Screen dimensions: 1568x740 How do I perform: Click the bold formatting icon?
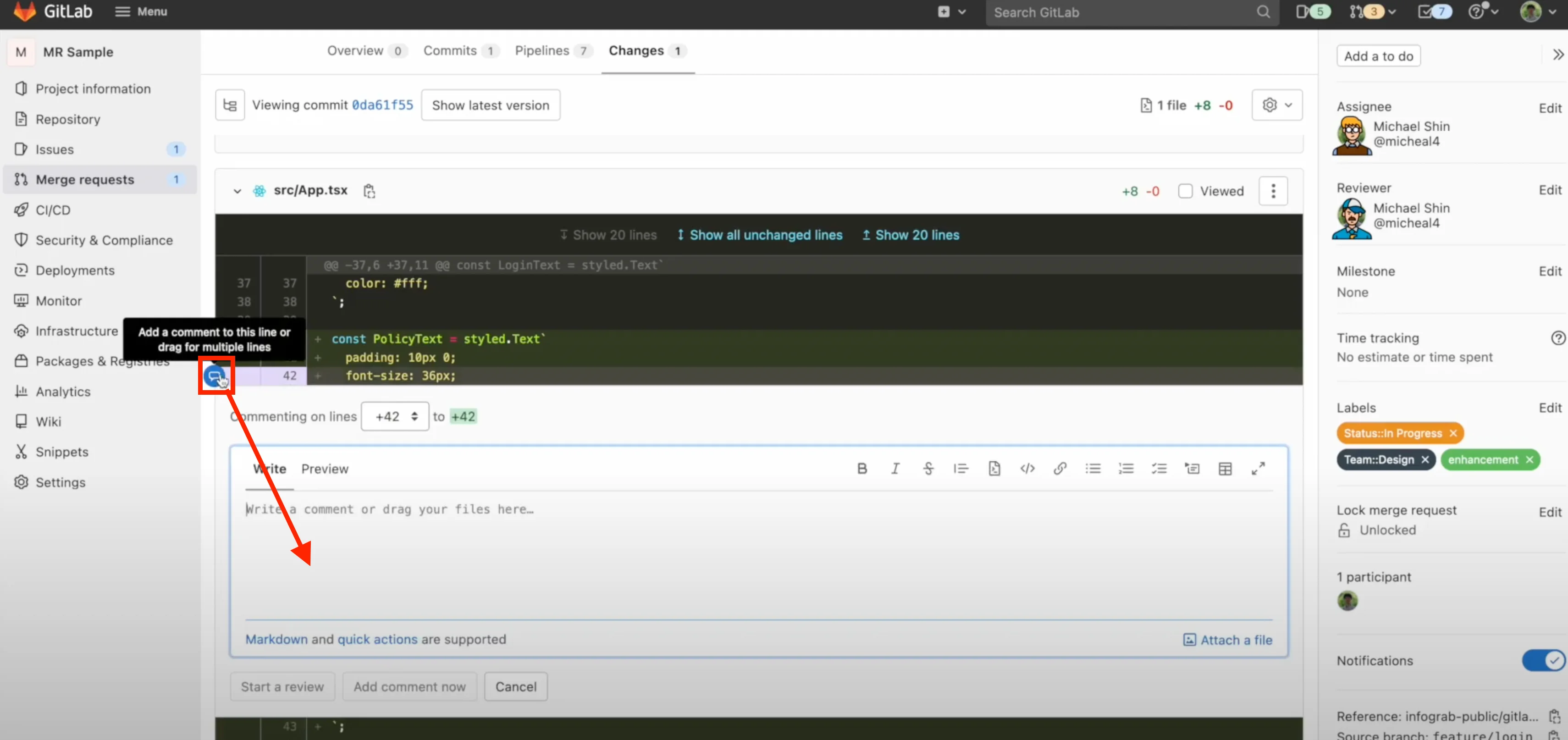point(862,469)
